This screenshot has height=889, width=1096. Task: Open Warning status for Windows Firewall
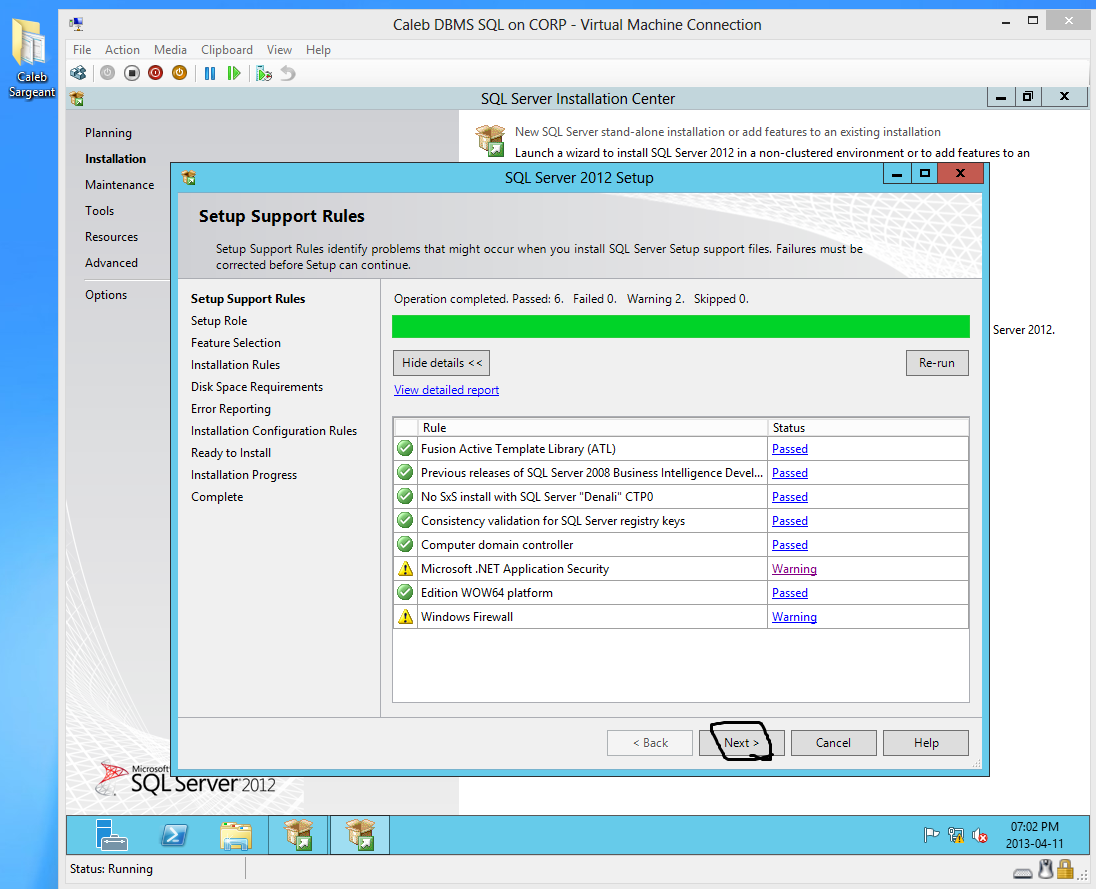pyautogui.click(x=794, y=616)
